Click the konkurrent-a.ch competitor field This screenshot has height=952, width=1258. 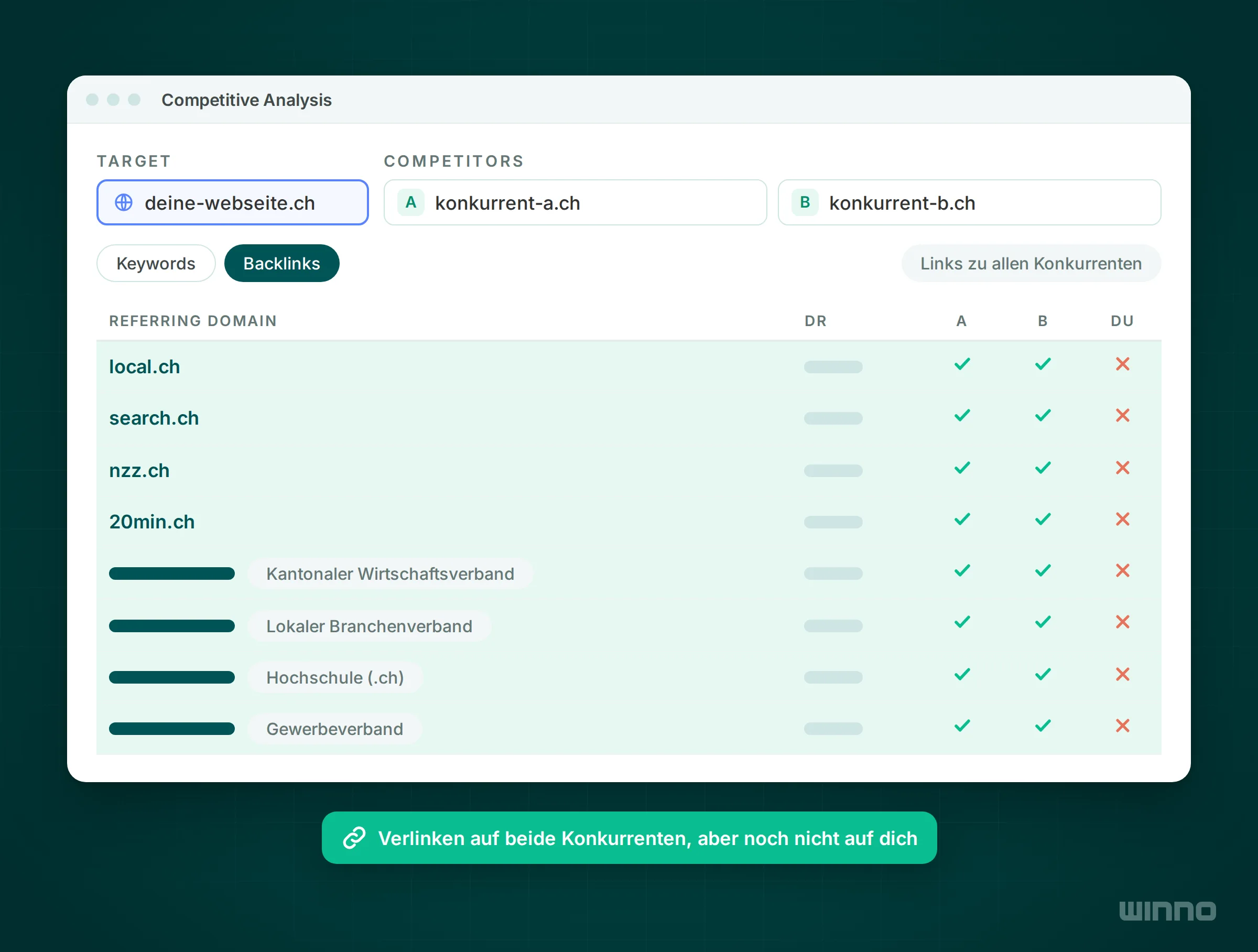(575, 202)
